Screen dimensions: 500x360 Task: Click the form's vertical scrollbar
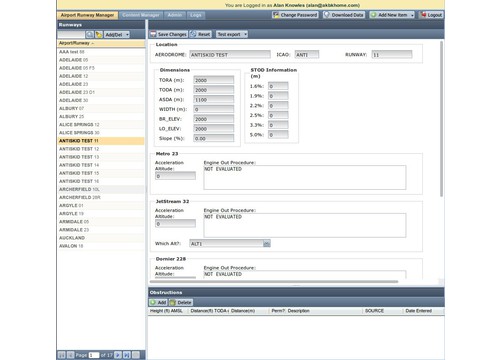click(x=441, y=119)
